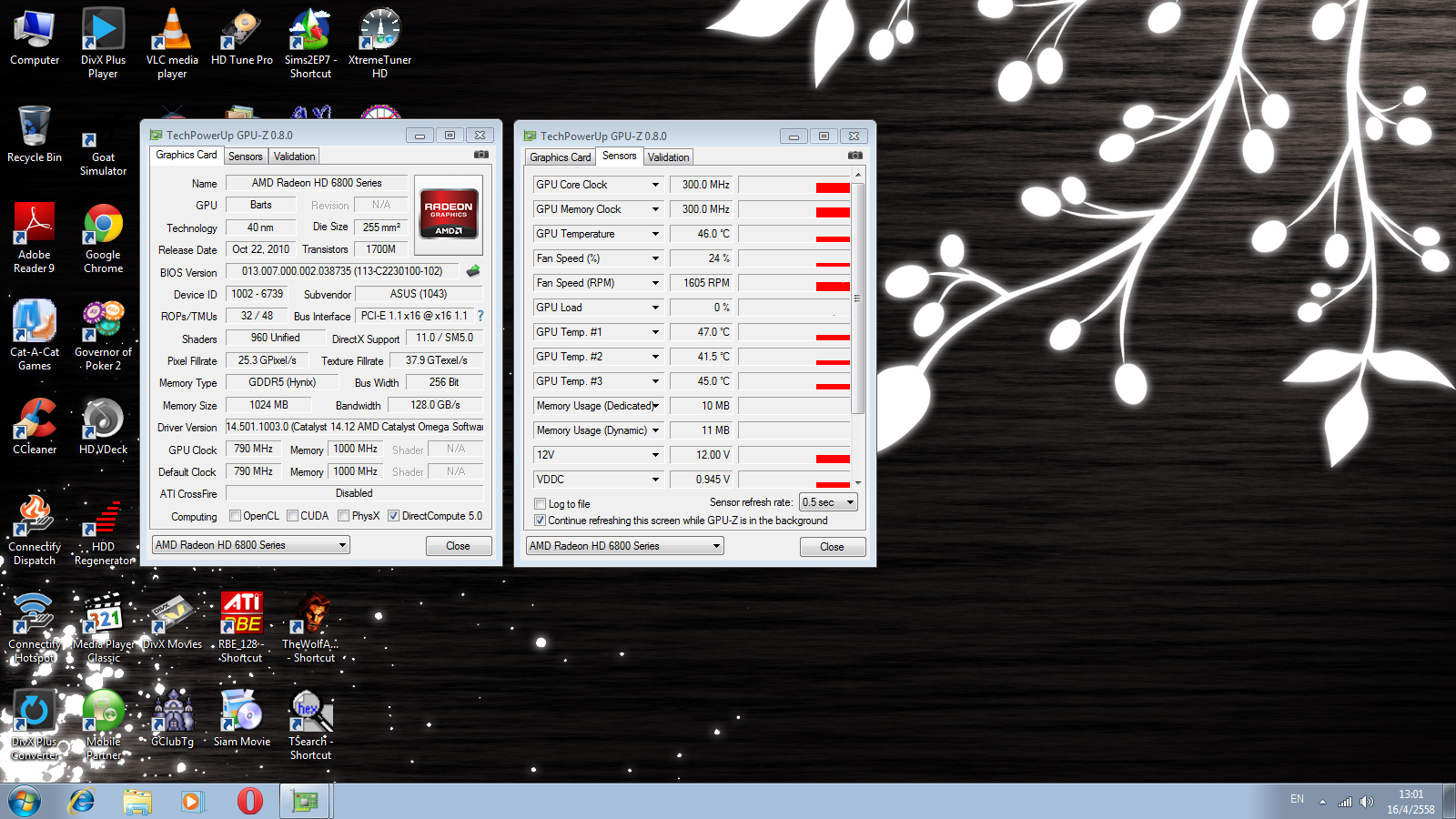Uncheck Continue refreshing in background checkbox
Viewport: 1456px width, 819px height.
tap(541, 521)
